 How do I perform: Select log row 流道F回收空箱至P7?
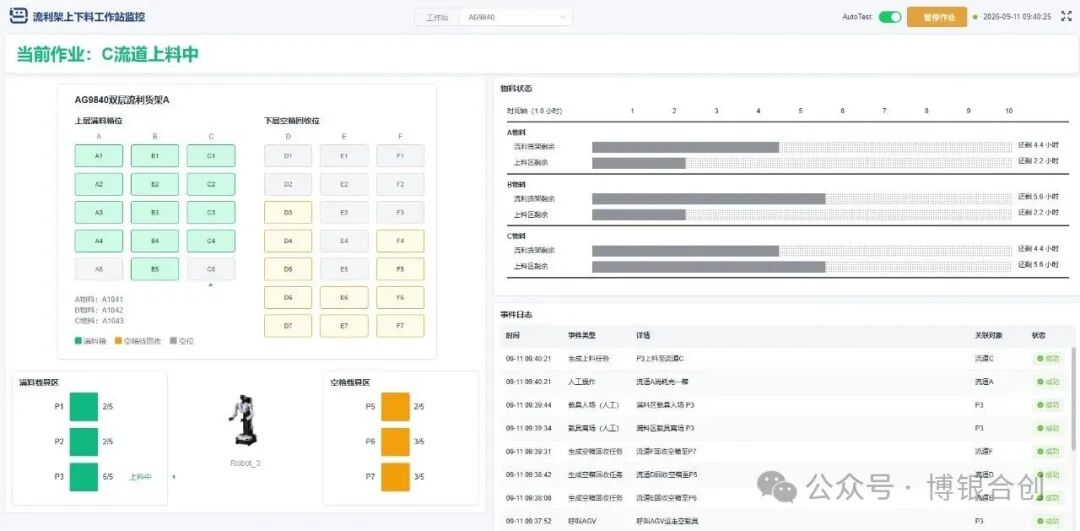[x=785, y=451]
